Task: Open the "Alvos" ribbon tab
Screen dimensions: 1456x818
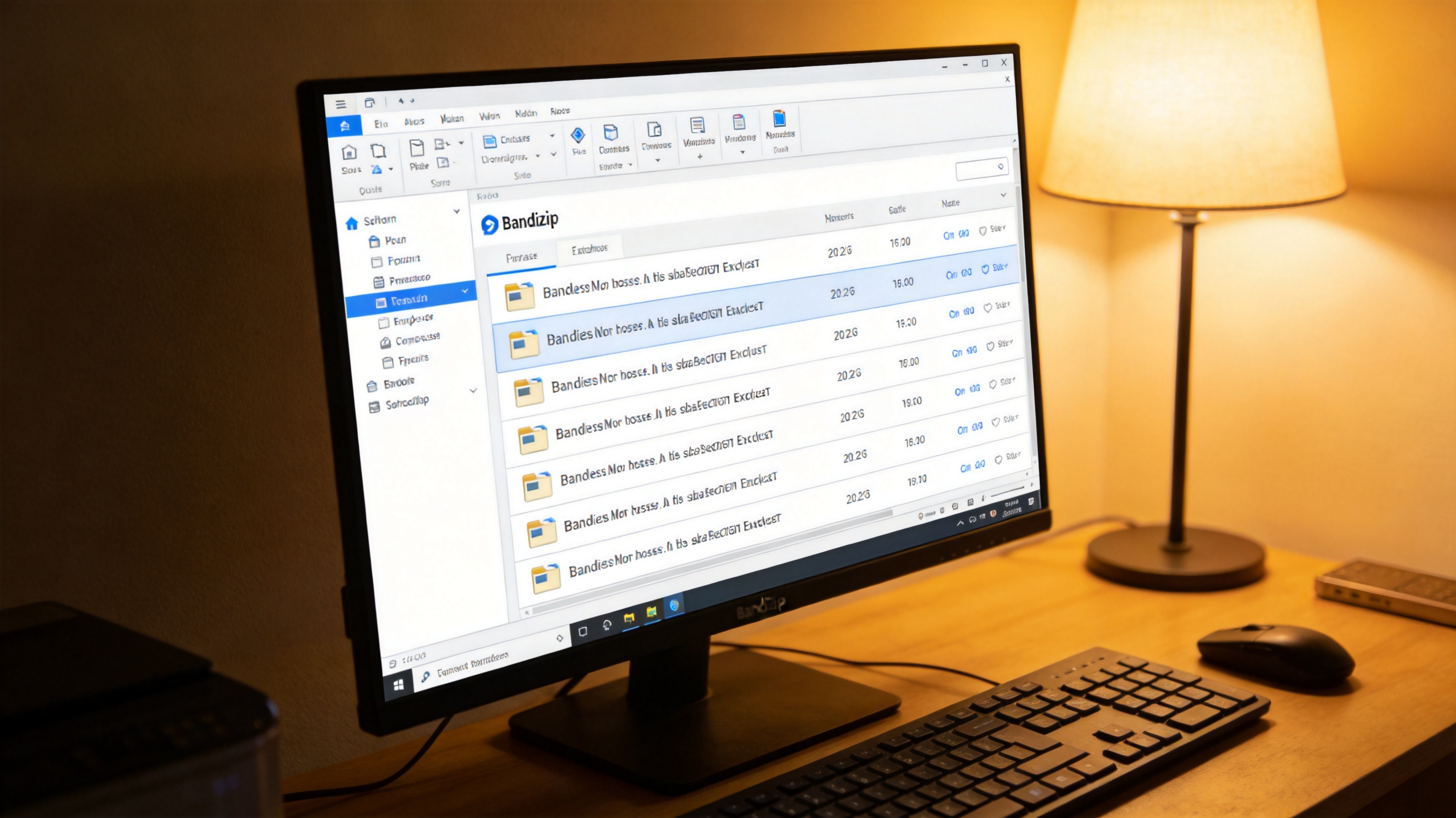Action: 414,122
